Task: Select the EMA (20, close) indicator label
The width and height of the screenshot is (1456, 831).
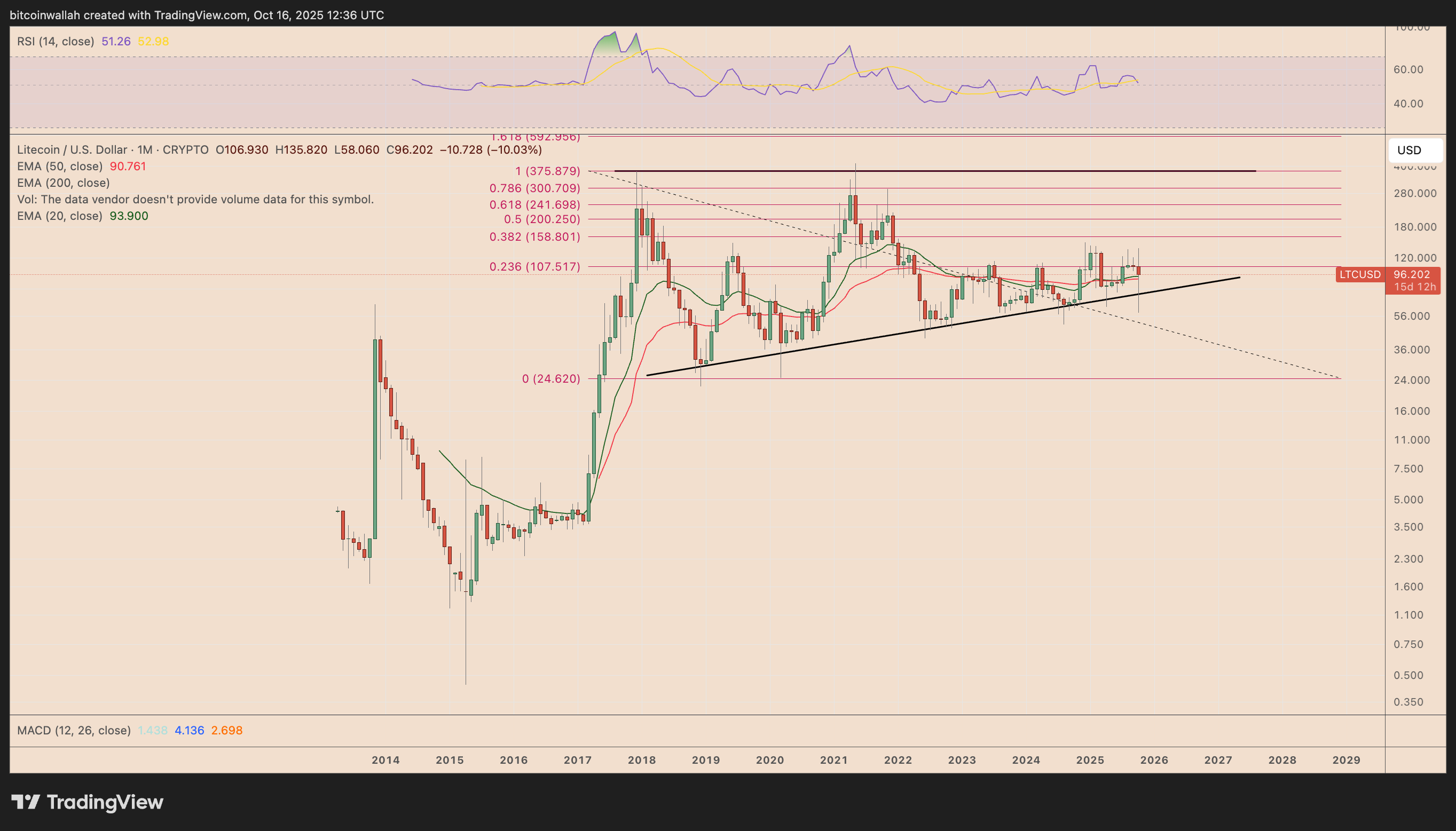Action: coord(59,216)
